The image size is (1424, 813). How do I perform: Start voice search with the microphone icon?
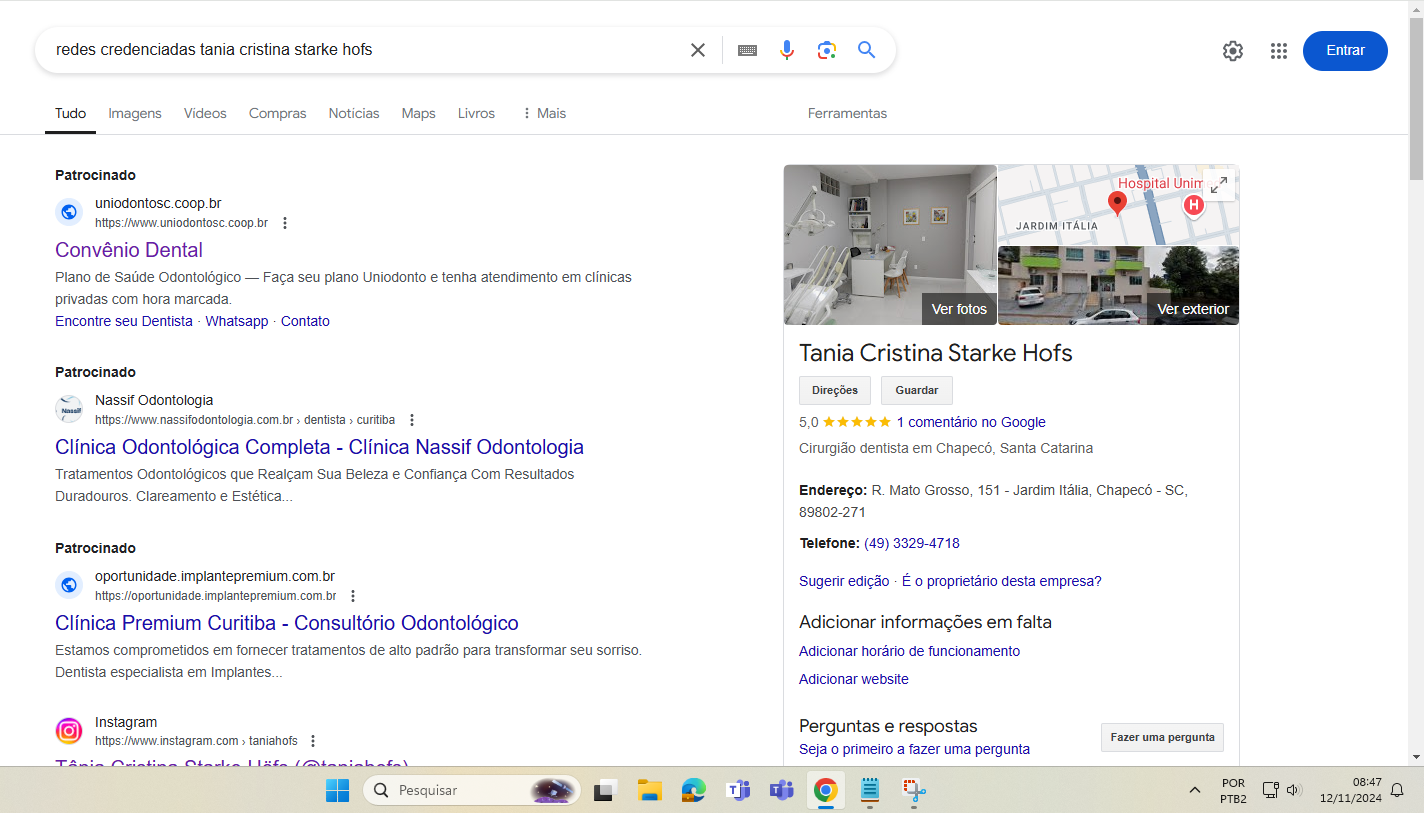point(787,50)
